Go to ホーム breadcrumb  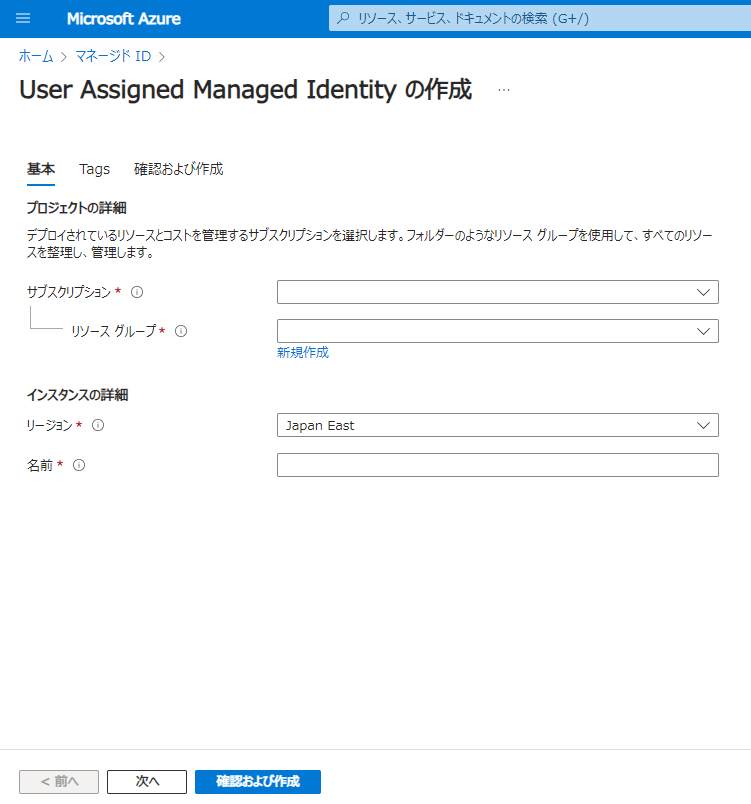tap(36, 56)
